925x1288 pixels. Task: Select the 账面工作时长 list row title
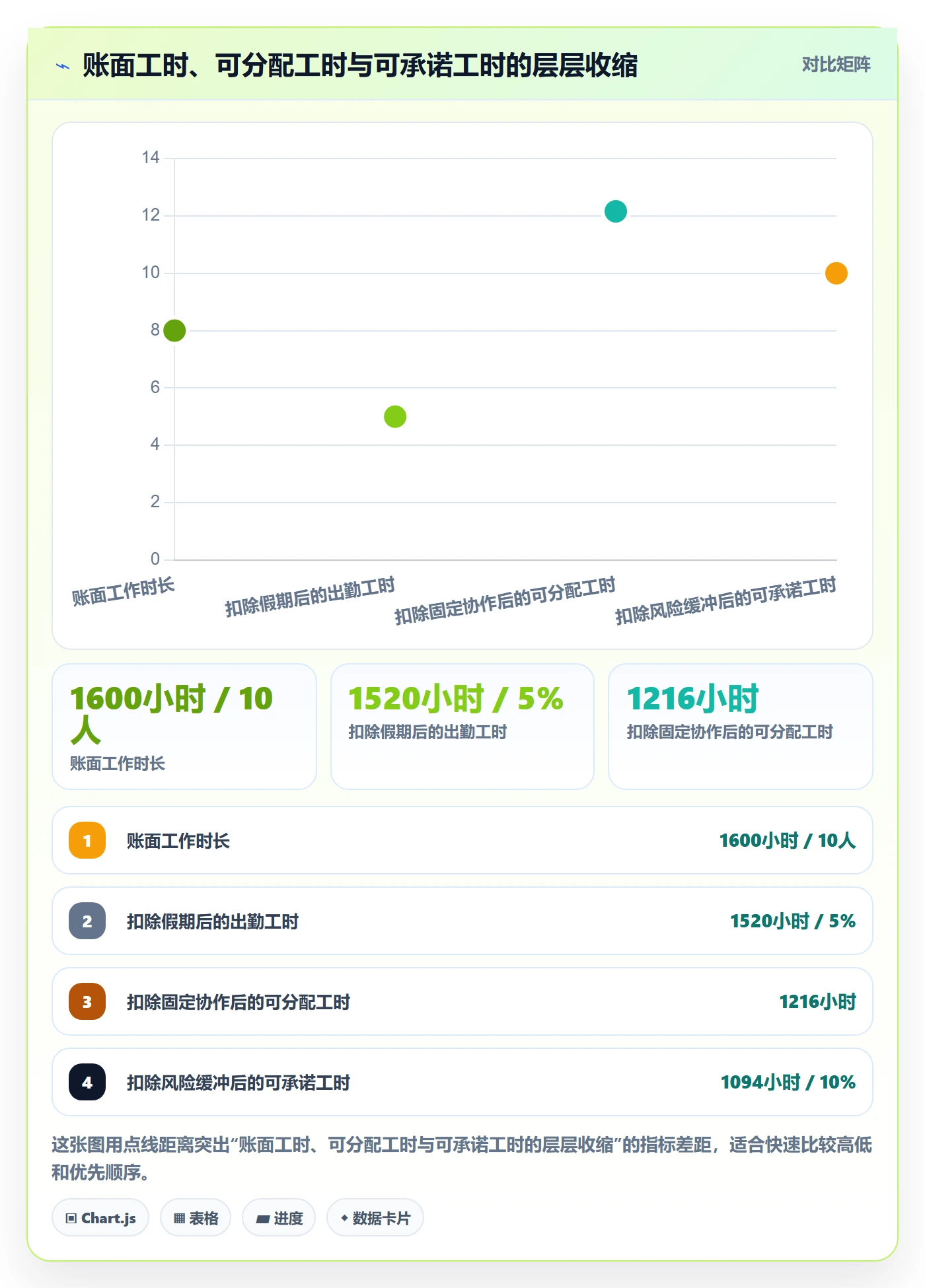tap(178, 841)
